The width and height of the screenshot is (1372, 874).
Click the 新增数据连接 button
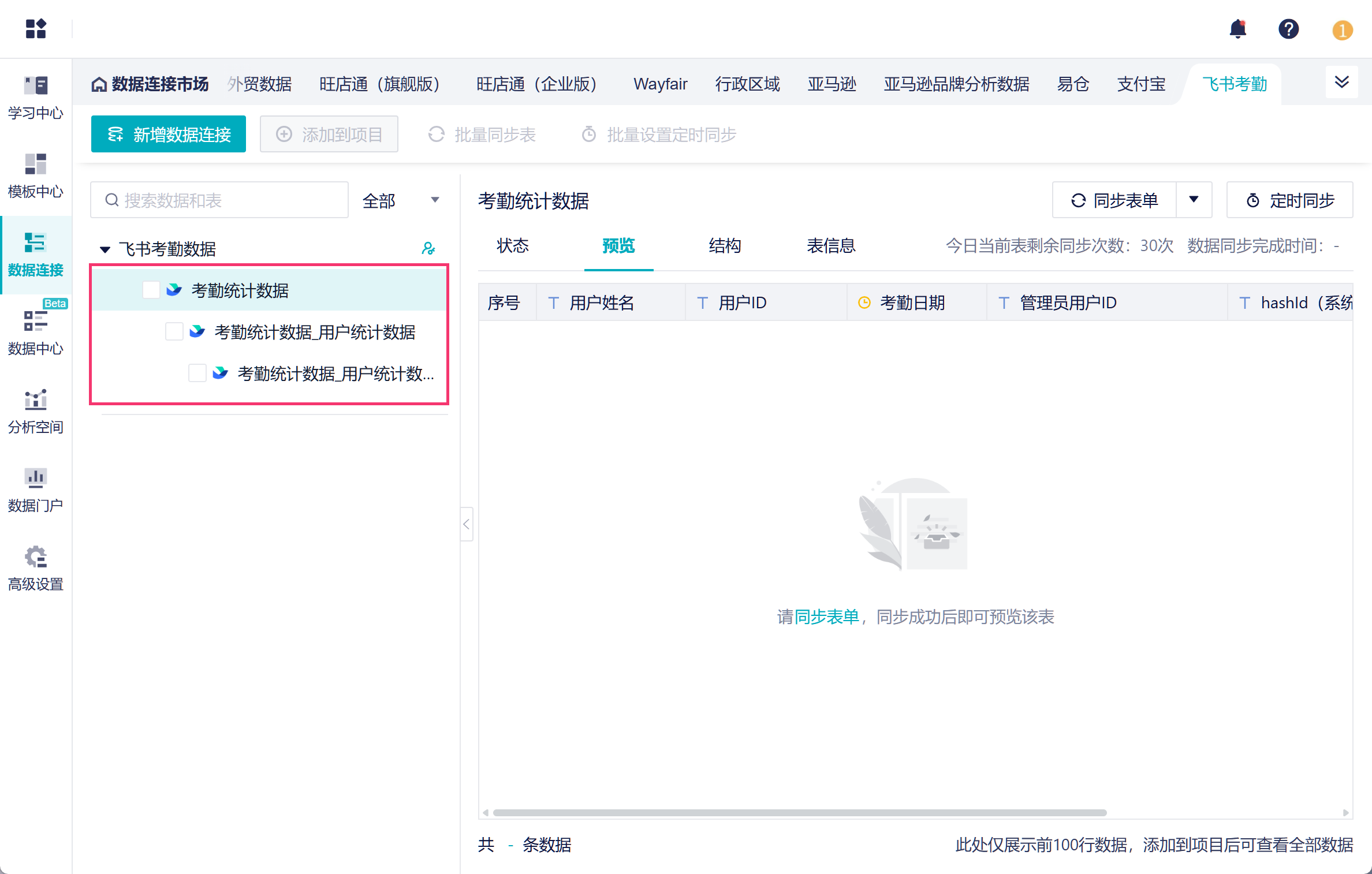(169, 135)
